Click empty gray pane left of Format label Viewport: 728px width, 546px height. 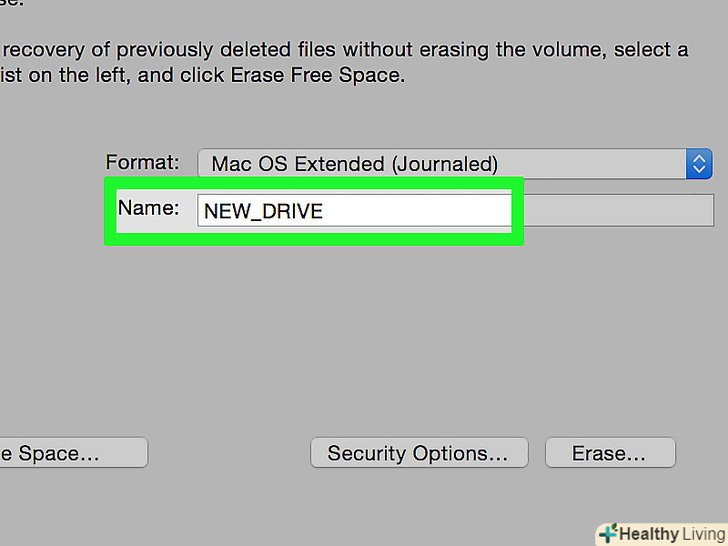coord(50,162)
